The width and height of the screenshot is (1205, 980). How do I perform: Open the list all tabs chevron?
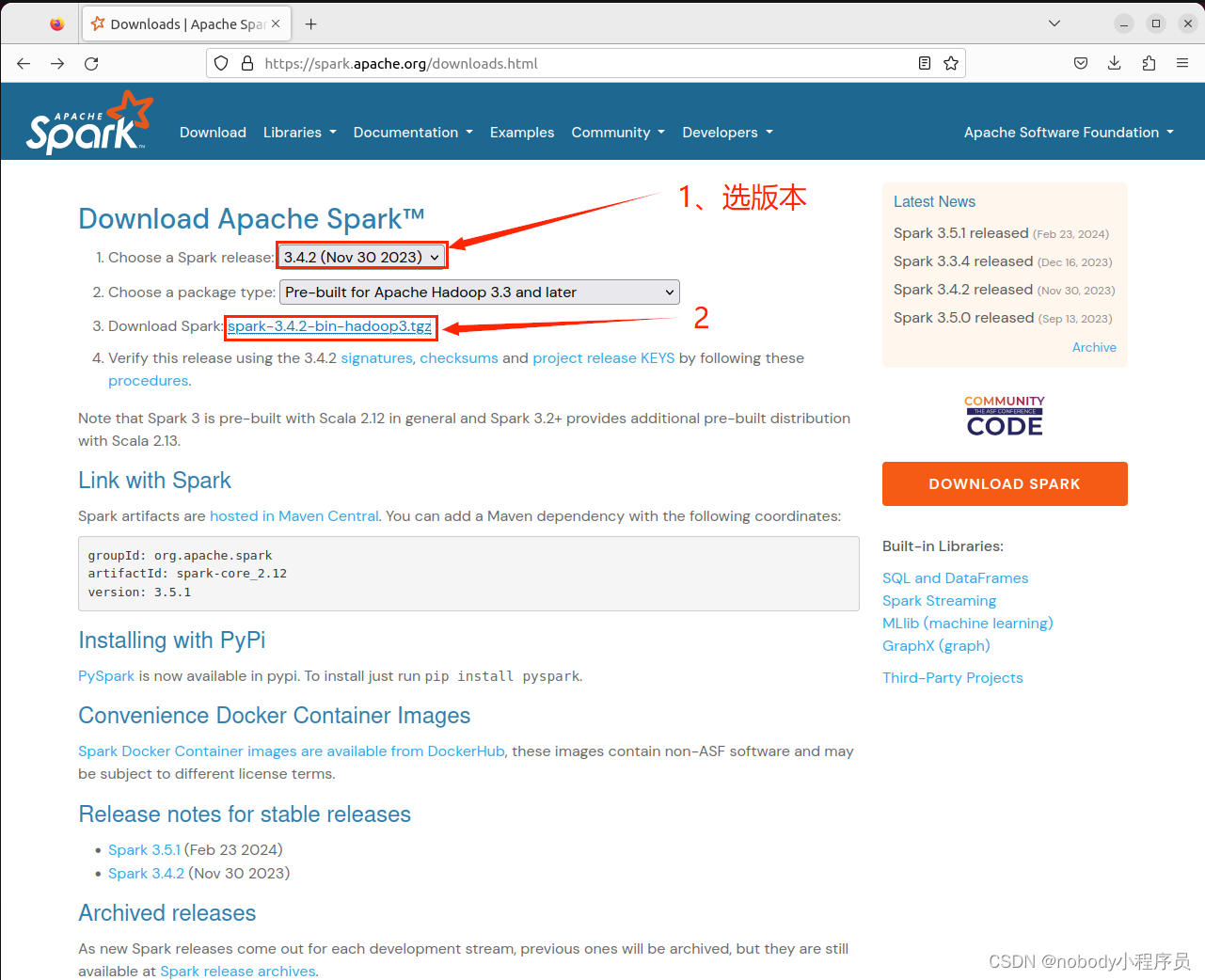1054,24
